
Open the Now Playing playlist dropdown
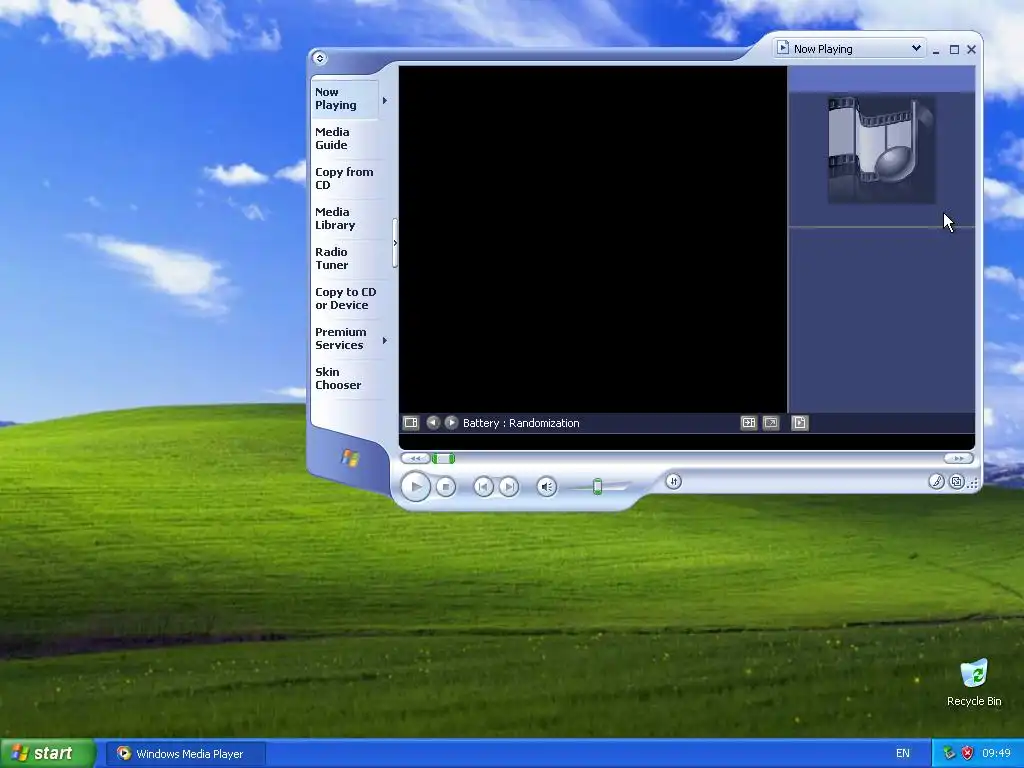(x=916, y=48)
